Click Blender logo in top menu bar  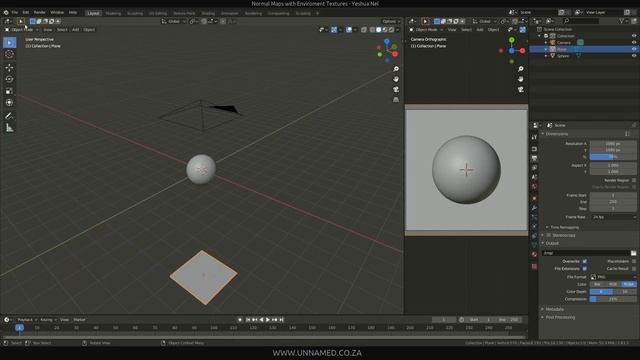[5, 13]
